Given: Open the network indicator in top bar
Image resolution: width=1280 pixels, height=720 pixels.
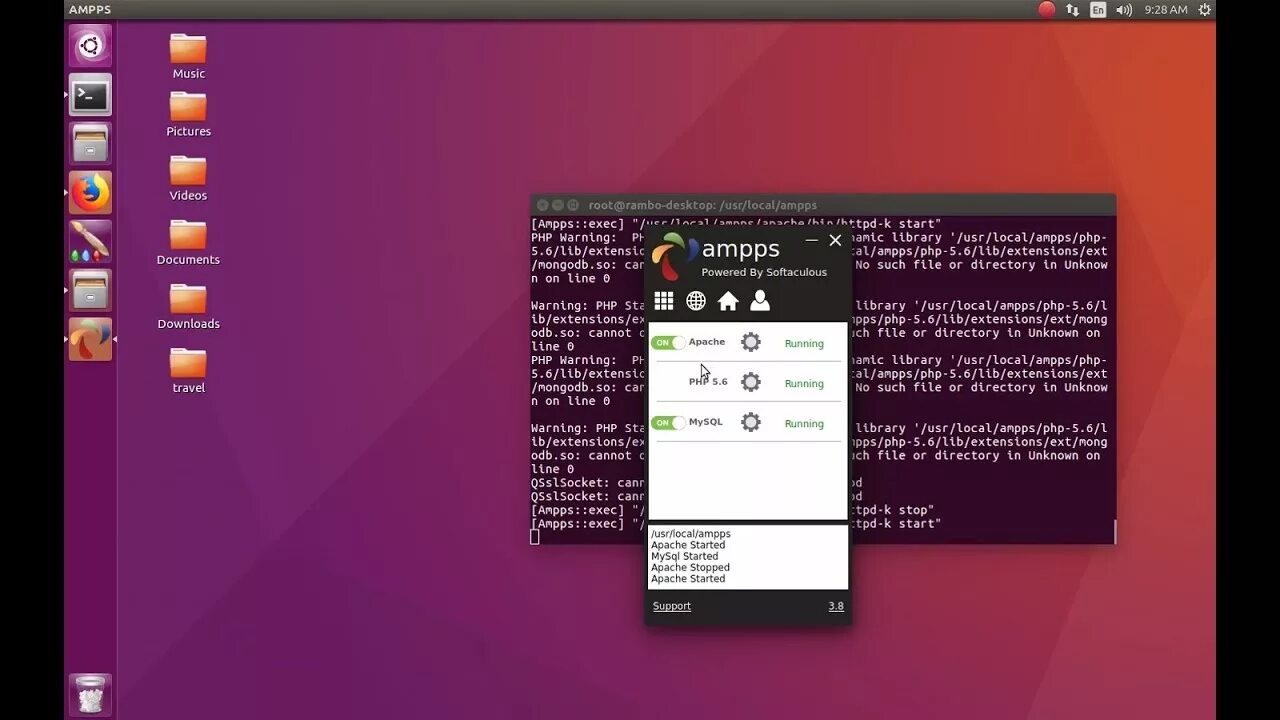Looking at the screenshot, I should point(1072,9).
